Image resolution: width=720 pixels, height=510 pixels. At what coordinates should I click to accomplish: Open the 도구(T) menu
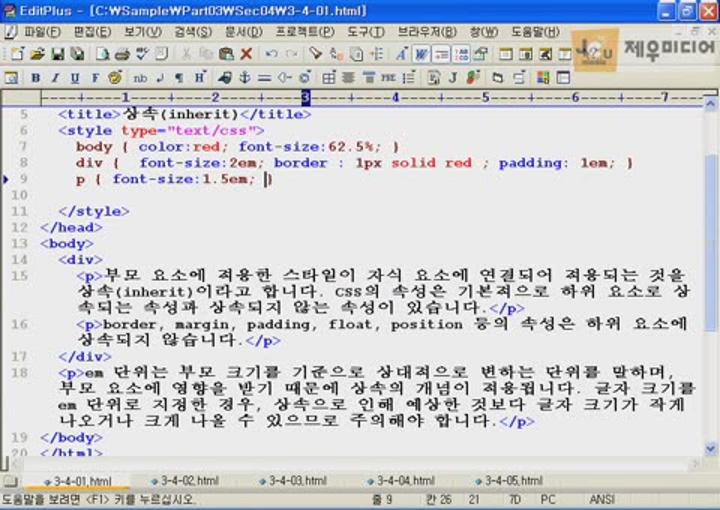coord(366,32)
